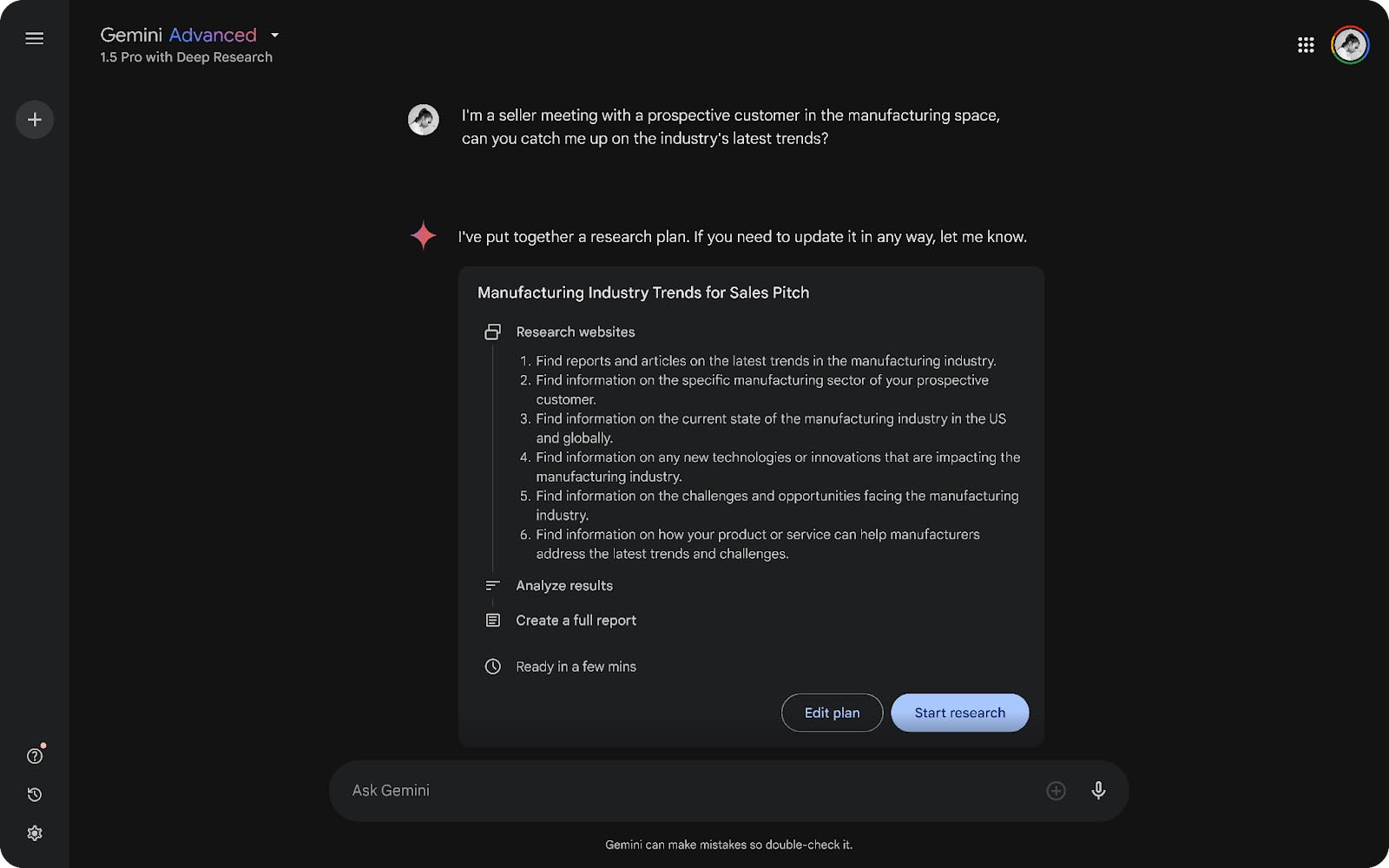Viewport: 1389px width, 868px height.
Task: Click the Analyze results step icon
Action: click(x=492, y=585)
